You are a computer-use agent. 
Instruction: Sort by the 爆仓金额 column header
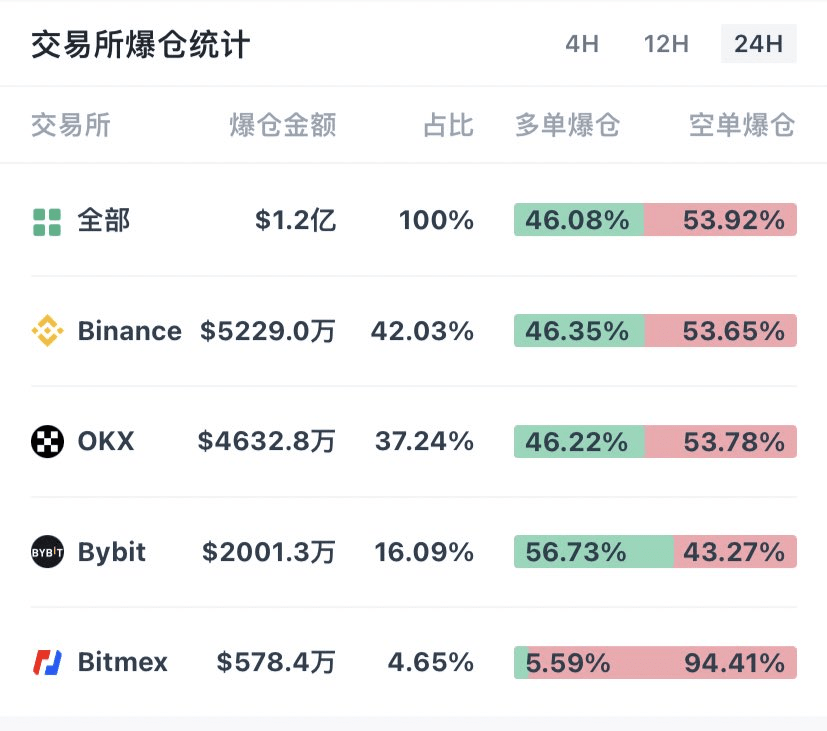point(282,125)
